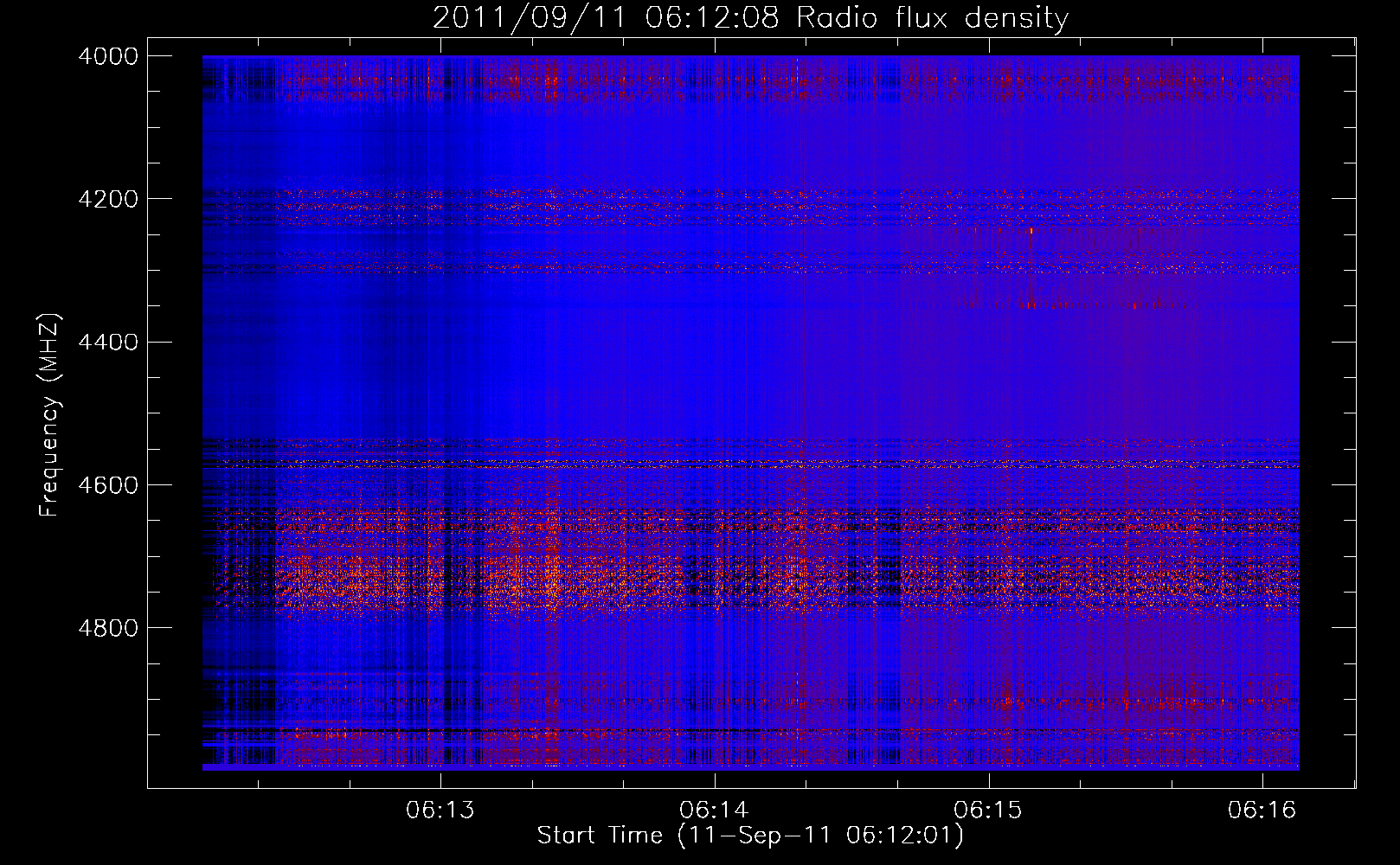Select the '4200' frequency axis label

click(x=107, y=199)
